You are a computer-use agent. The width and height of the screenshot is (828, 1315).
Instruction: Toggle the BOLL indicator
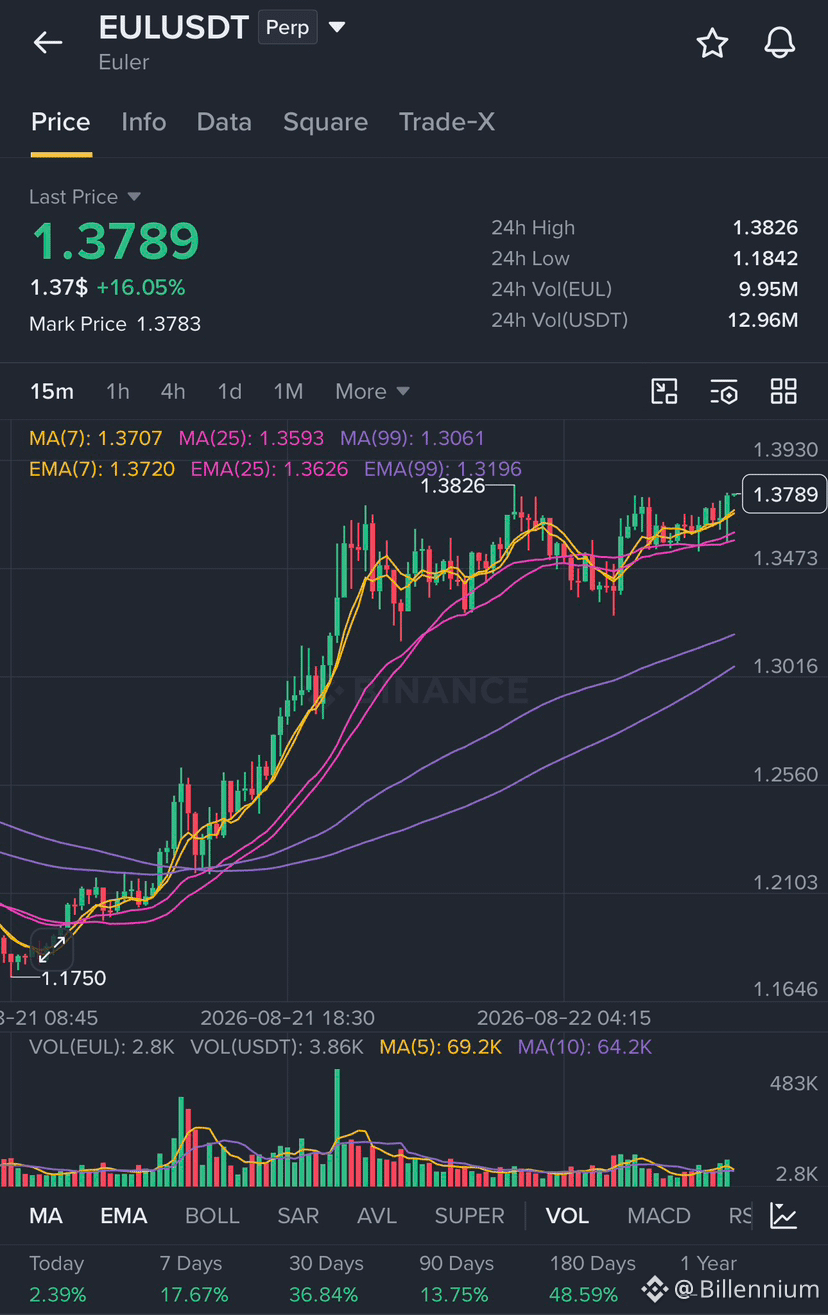pos(212,1216)
